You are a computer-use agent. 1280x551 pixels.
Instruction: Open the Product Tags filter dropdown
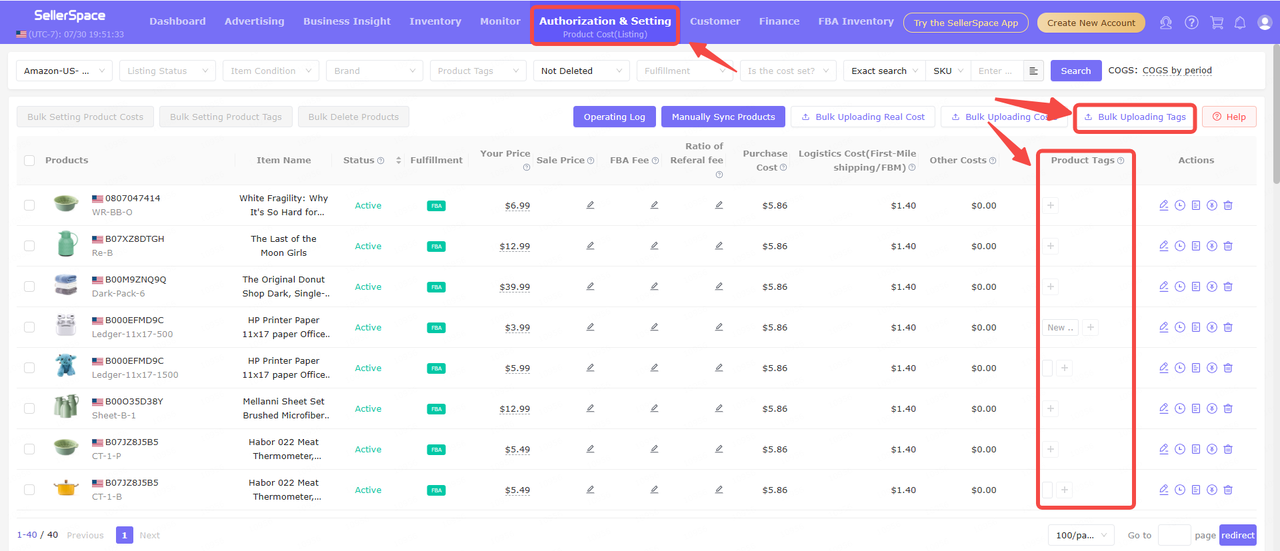(478, 71)
